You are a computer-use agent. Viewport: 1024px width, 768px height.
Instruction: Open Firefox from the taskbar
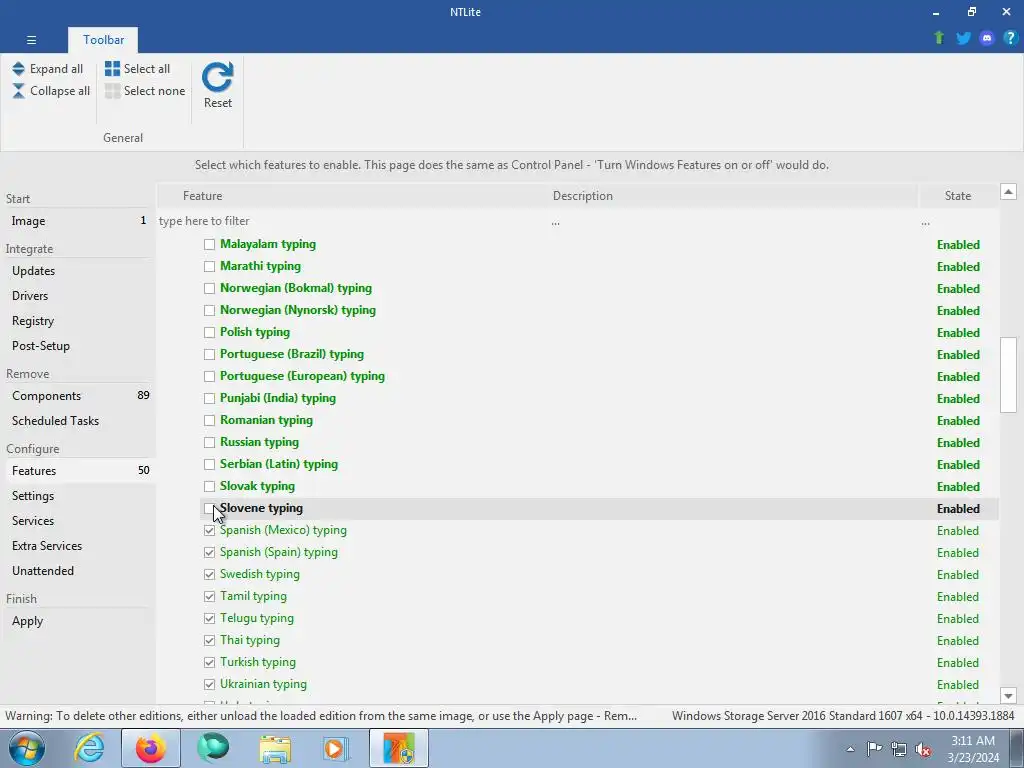[151, 748]
